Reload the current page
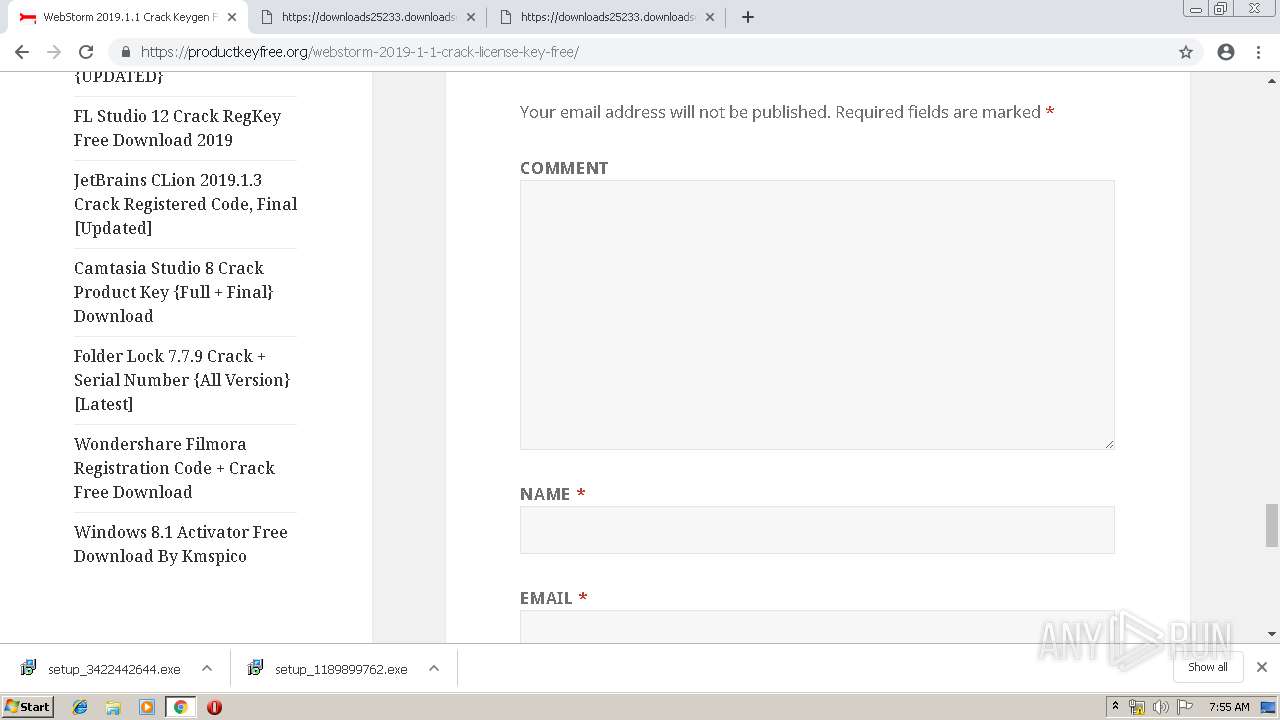This screenshot has width=1280, height=720. tap(86, 52)
